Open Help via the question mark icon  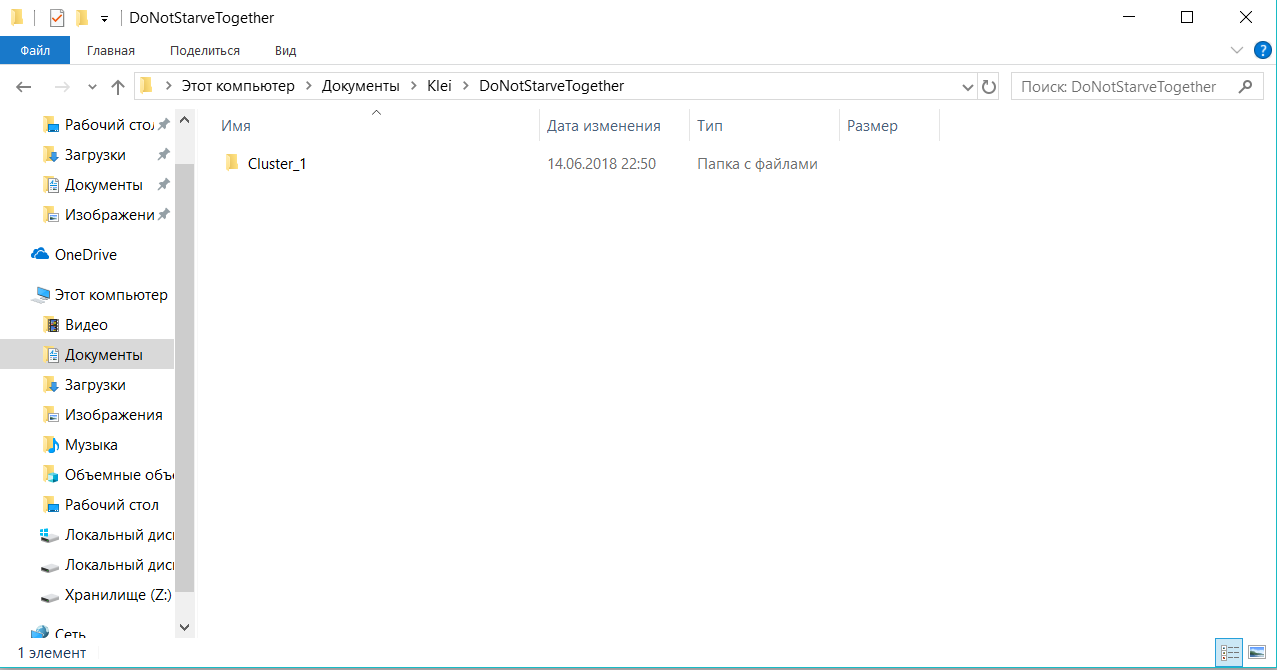point(1262,50)
